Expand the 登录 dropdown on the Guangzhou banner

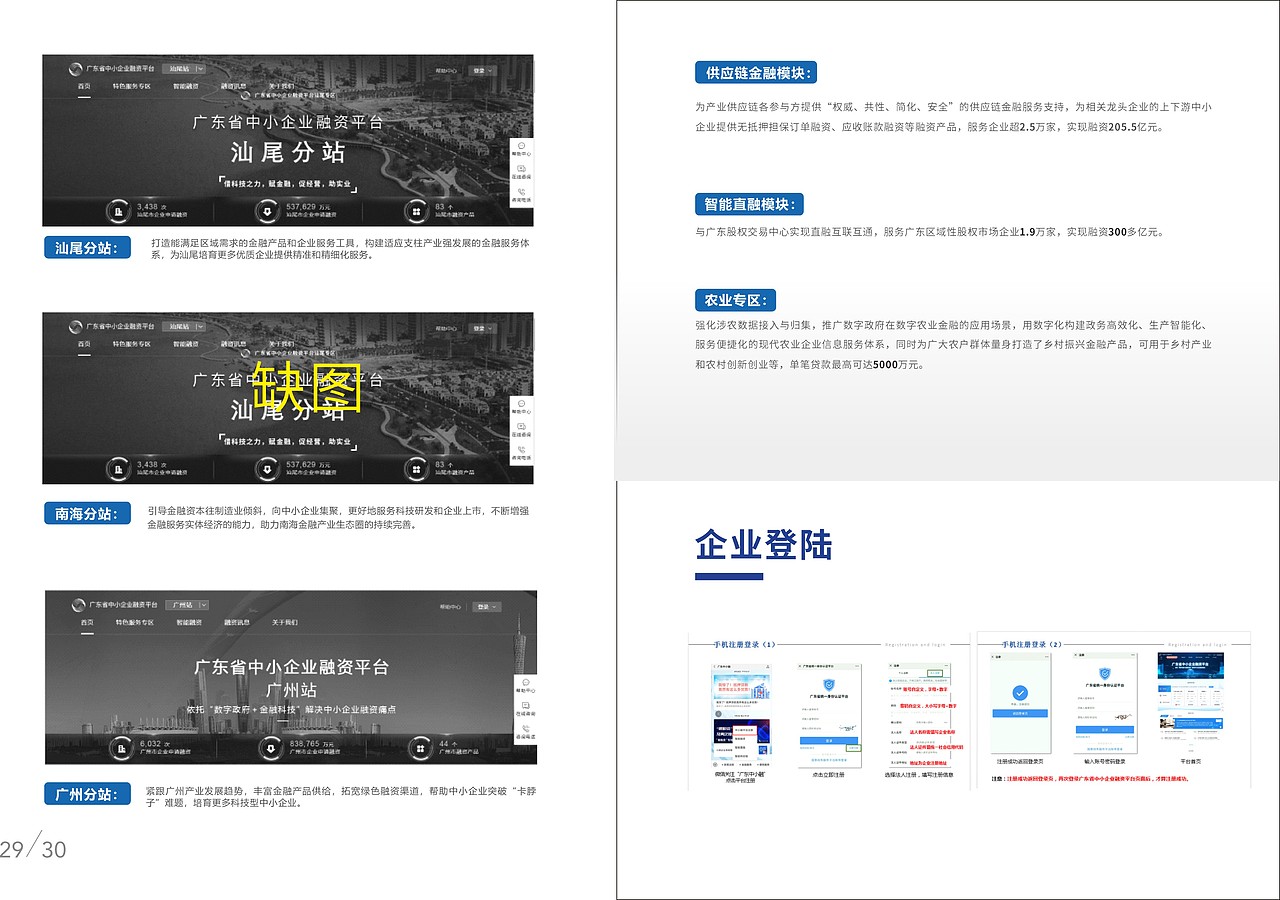click(488, 607)
